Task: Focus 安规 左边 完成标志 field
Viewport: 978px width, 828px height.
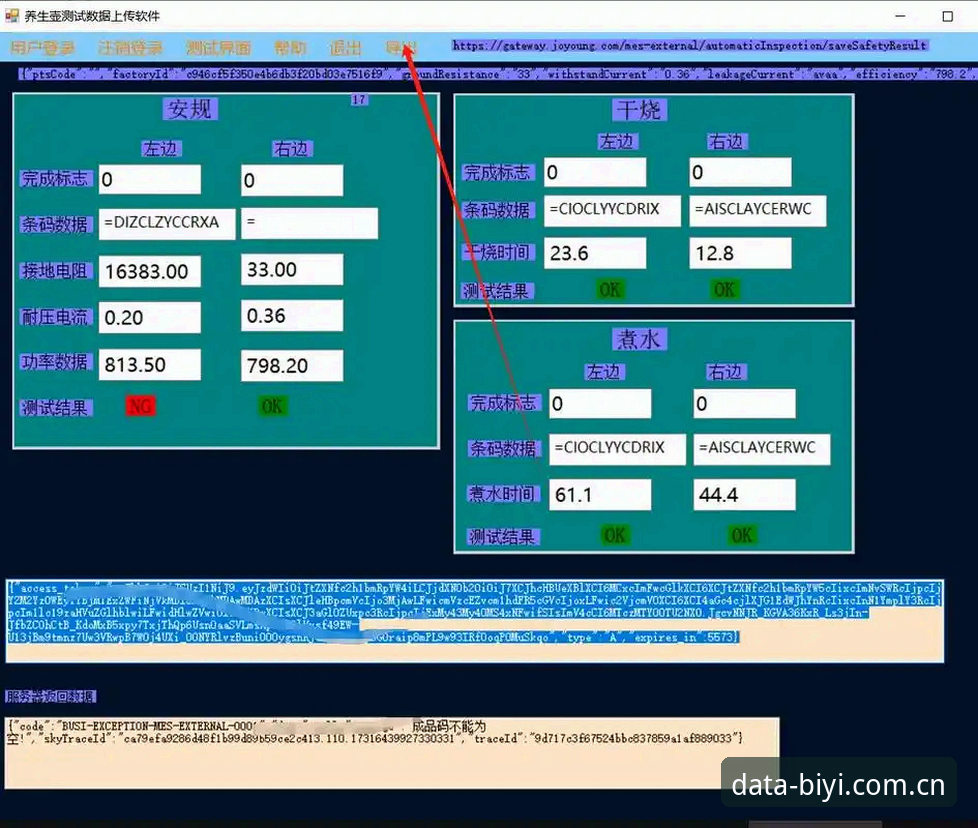Action: pos(150,180)
